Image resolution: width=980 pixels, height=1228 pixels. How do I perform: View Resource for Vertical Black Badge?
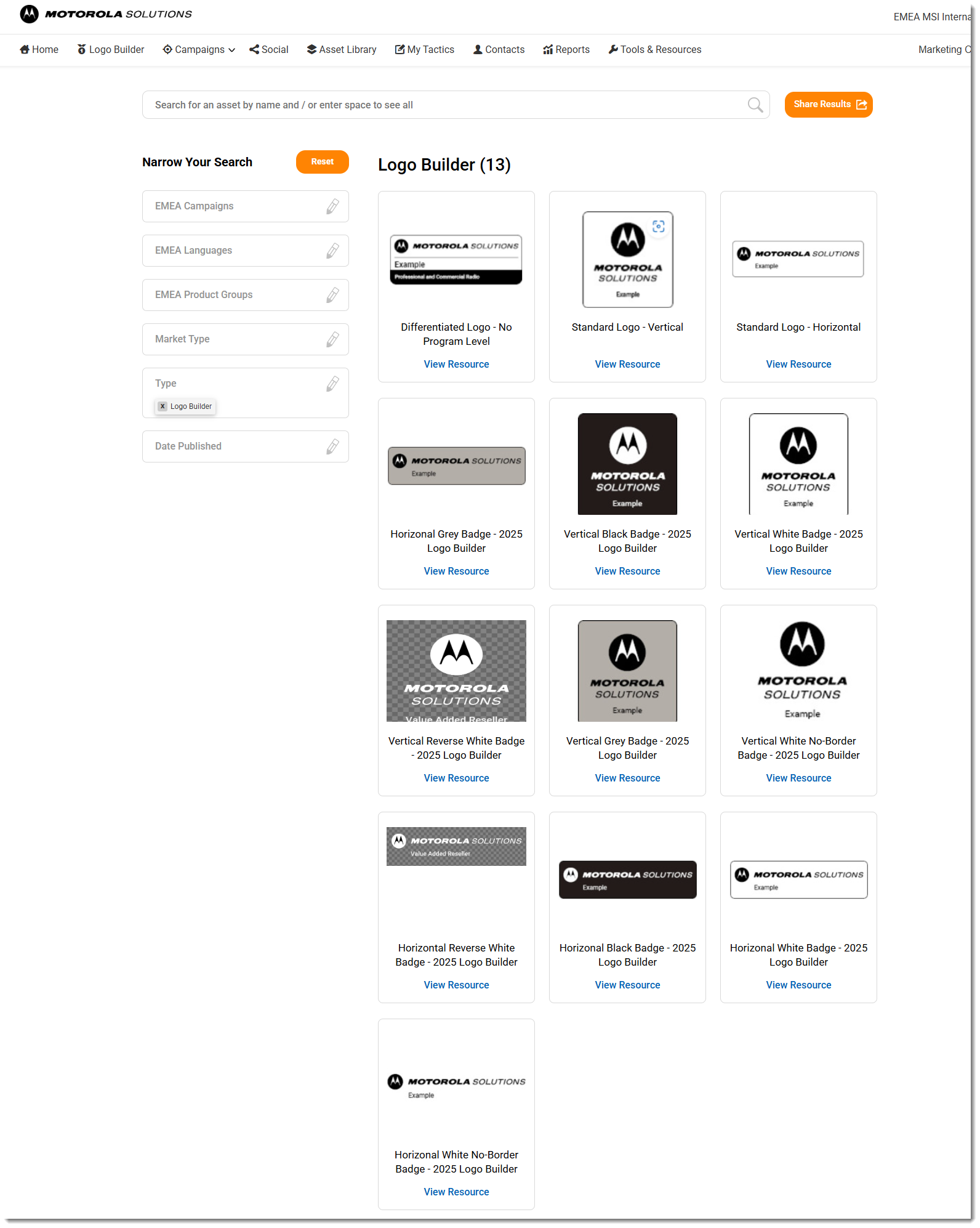click(x=627, y=572)
